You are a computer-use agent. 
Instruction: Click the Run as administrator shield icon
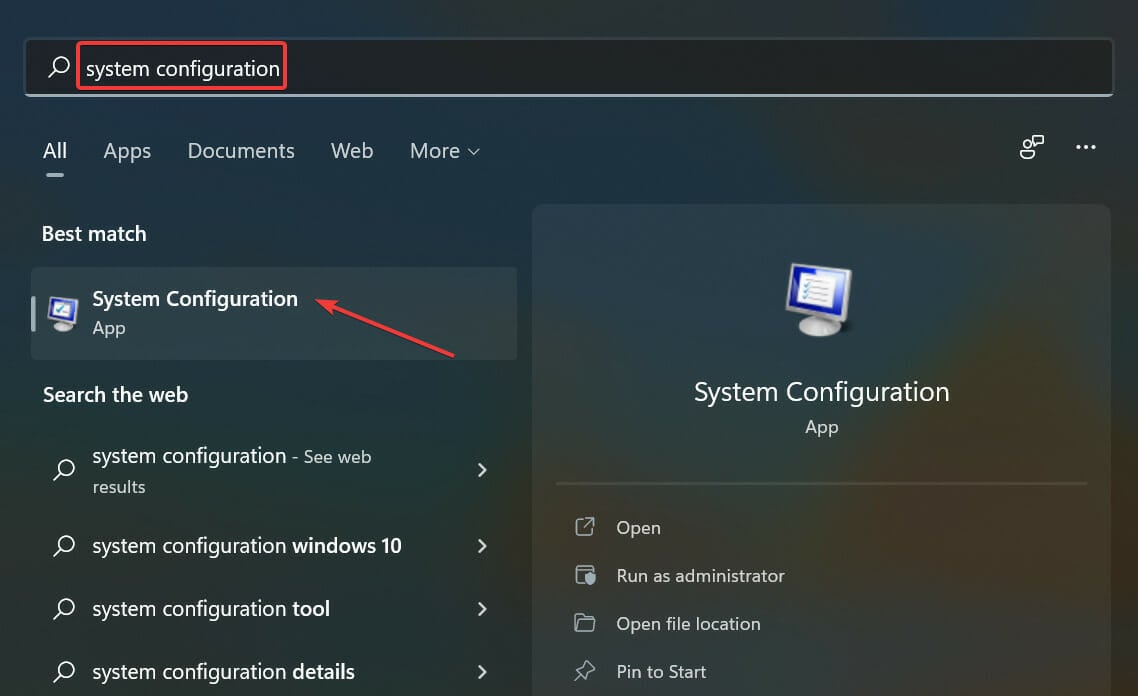pos(585,575)
